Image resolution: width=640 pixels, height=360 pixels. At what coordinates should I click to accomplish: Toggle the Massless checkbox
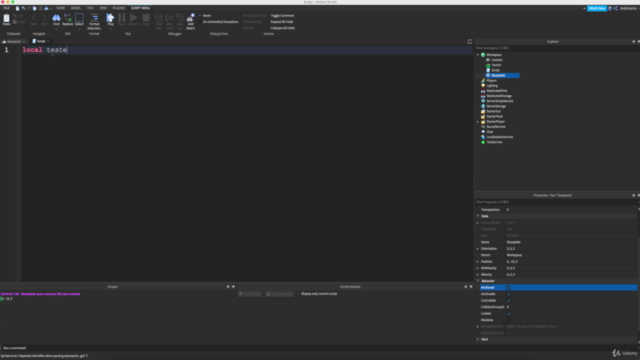click(509, 320)
